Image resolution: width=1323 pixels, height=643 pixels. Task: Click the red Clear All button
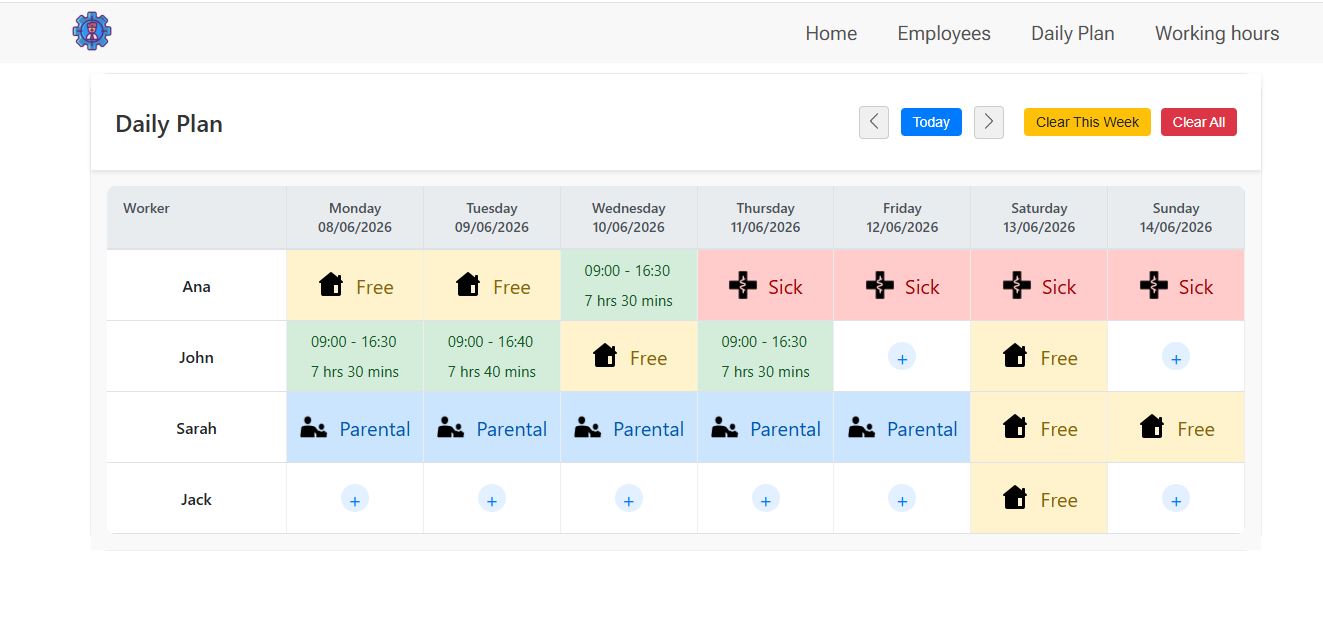1199,122
